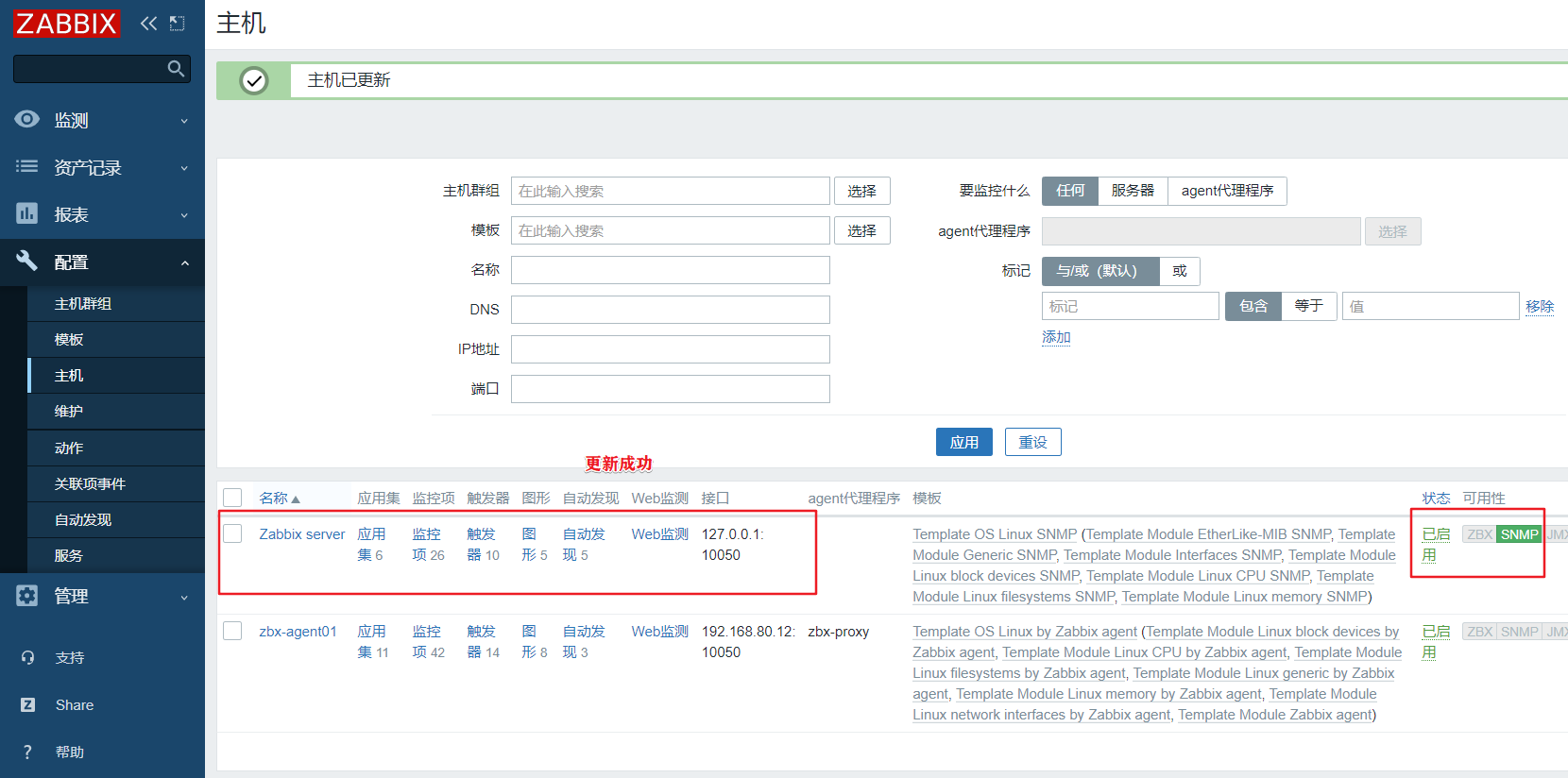Screen dimensions: 1568x778
Task: Open Web监测 link for zbx-agent01
Action: pyautogui.click(x=660, y=632)
